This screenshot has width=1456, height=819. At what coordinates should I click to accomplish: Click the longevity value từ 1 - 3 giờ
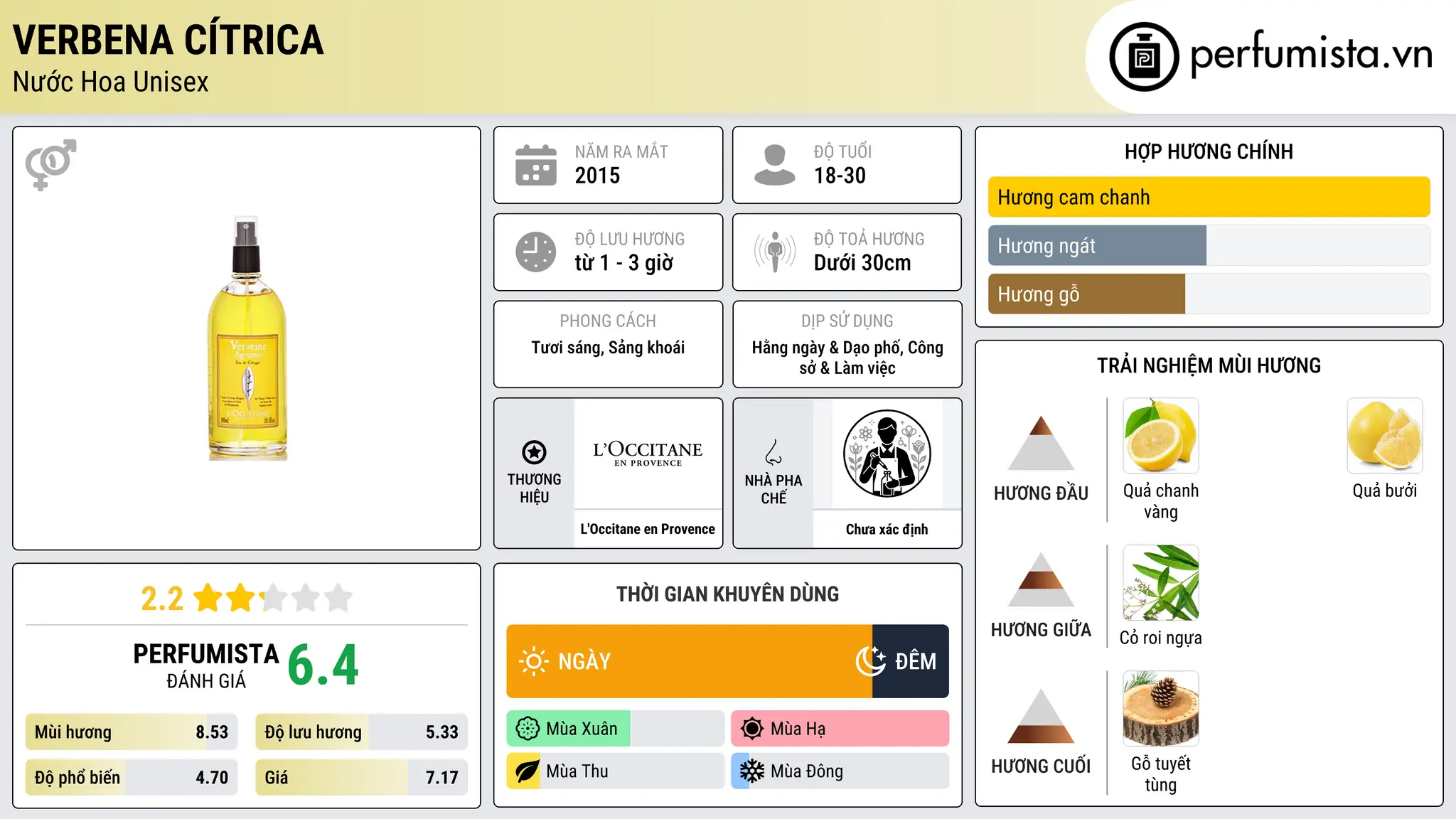point(623,263)
